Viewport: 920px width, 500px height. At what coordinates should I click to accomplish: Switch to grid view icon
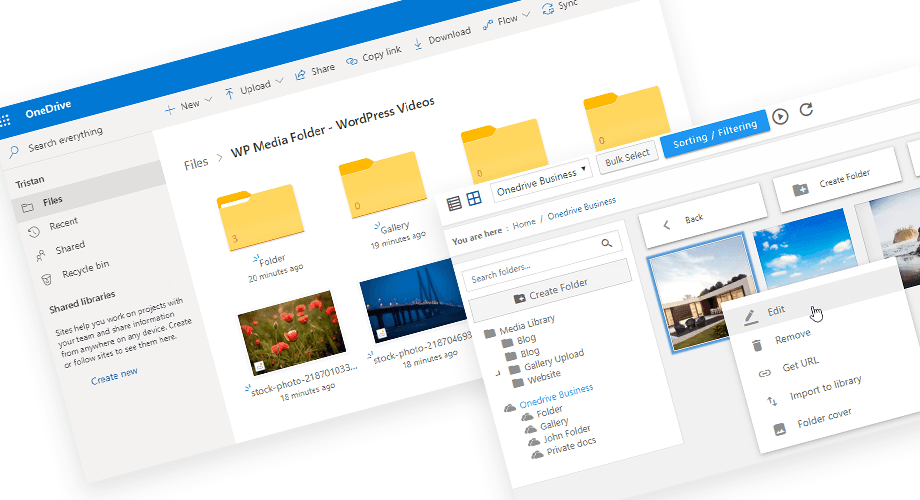pos(474,198)
